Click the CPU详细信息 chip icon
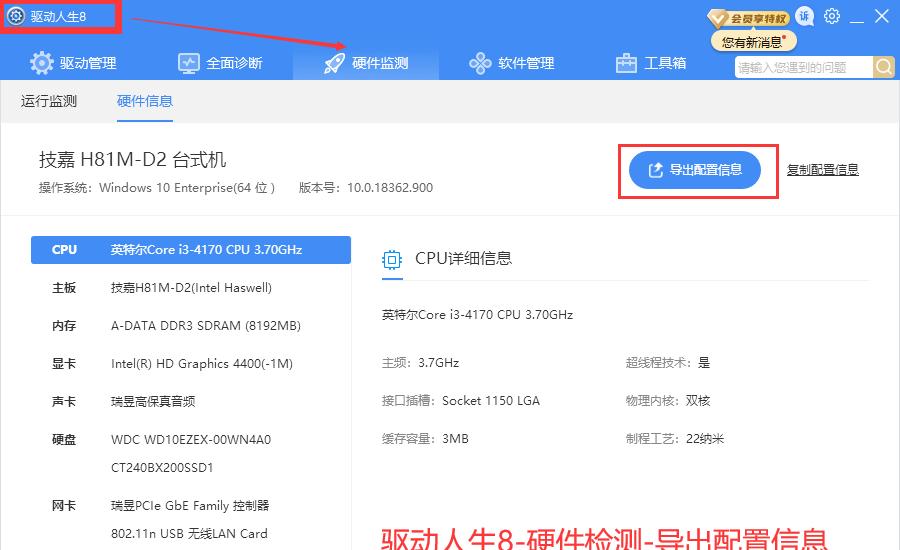 pos(392,260)
